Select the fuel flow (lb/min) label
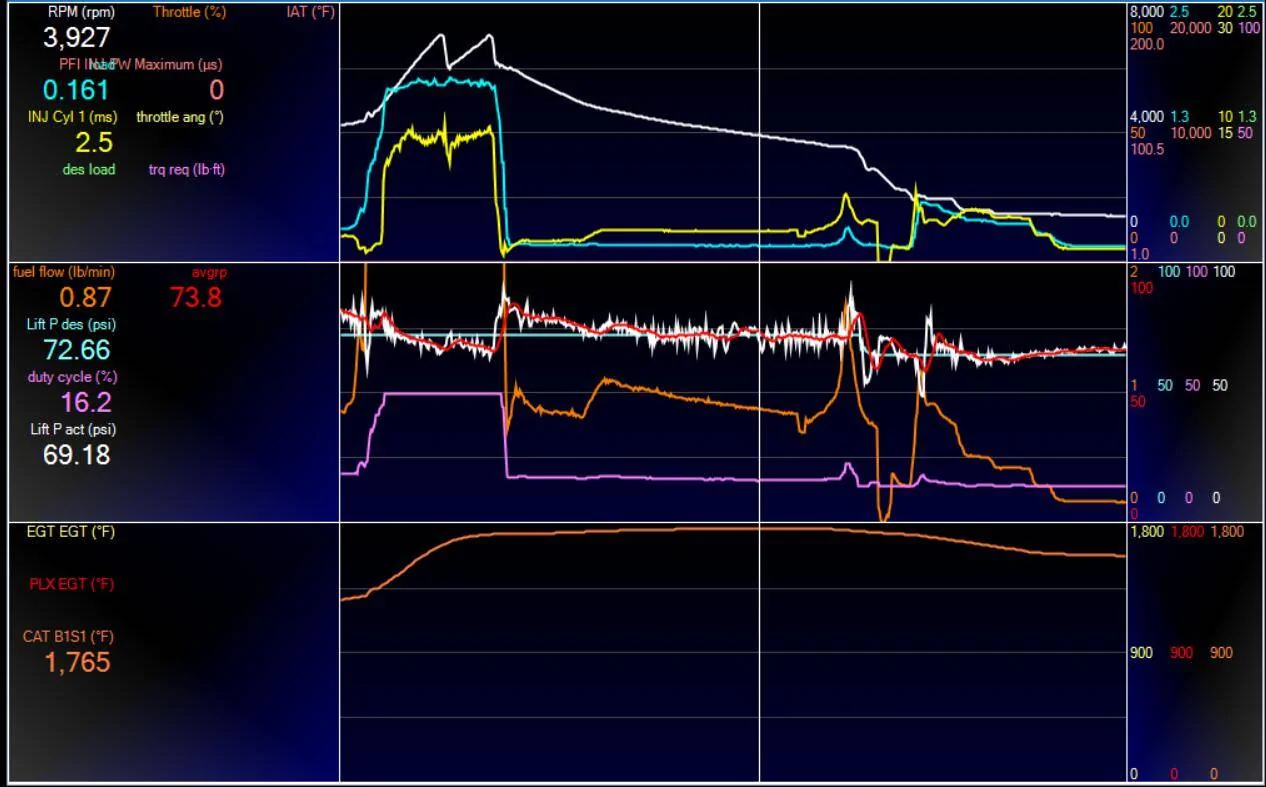The image size is (1266, 787). (x=63, y=272)
